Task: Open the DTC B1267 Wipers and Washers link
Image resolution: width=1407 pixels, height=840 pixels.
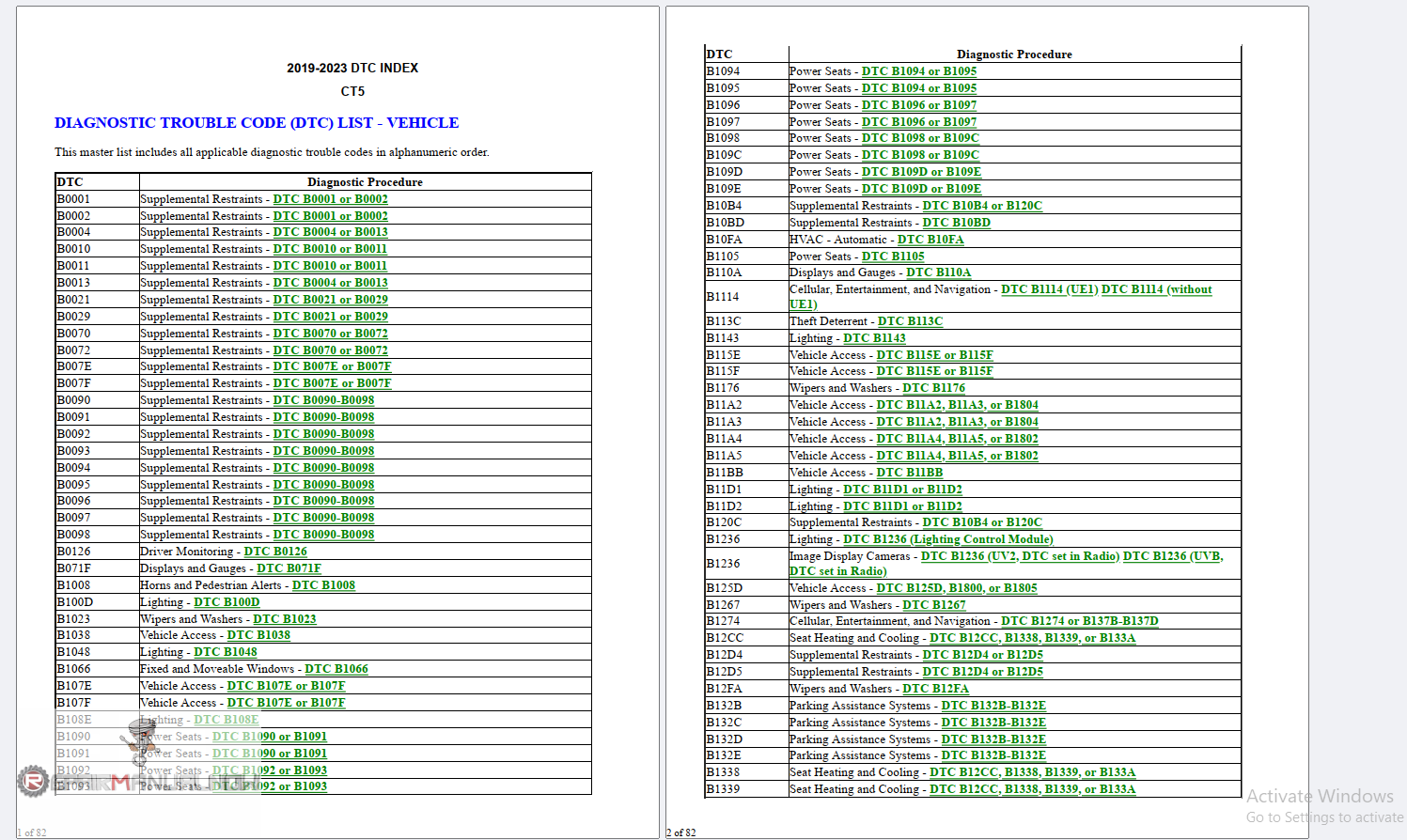Action: pyautogui.click(x=934, y=605)
